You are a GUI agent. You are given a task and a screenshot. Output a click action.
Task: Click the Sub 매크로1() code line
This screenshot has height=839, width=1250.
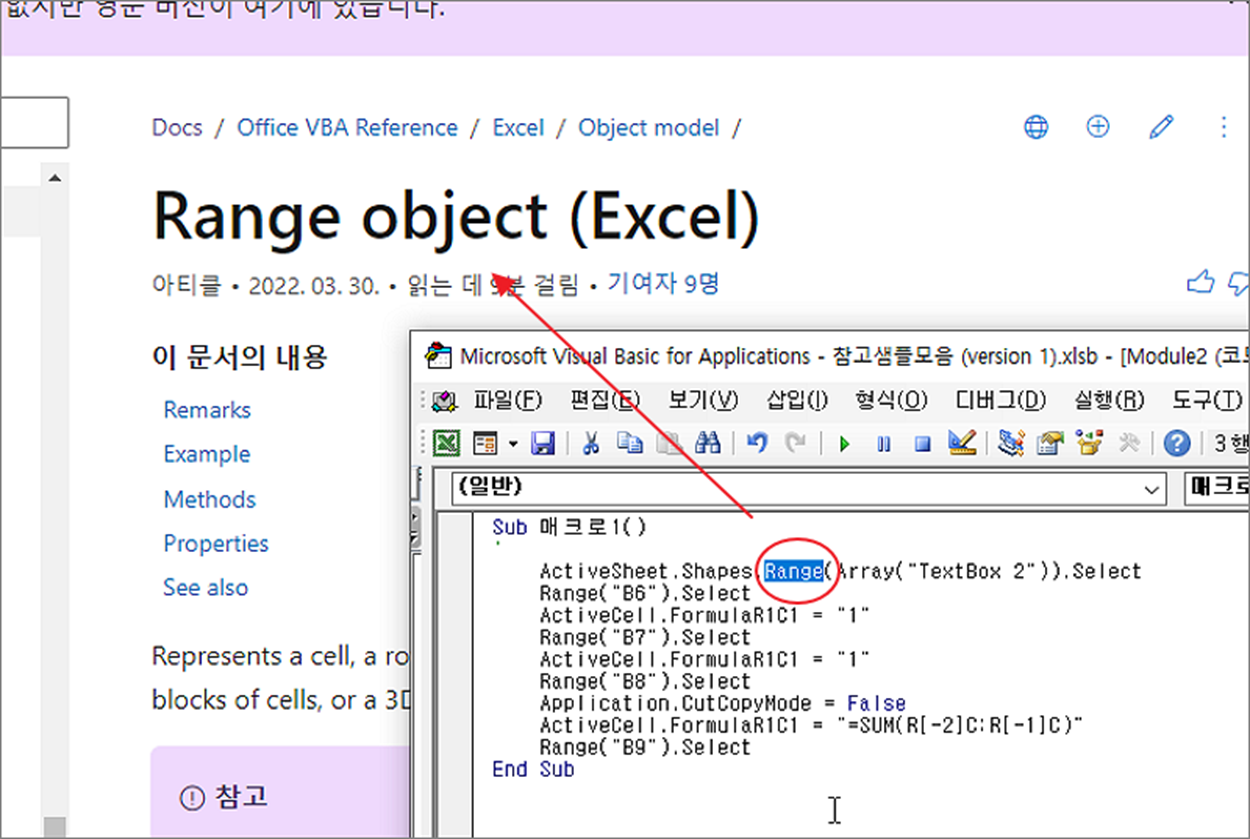click(570, 527)
